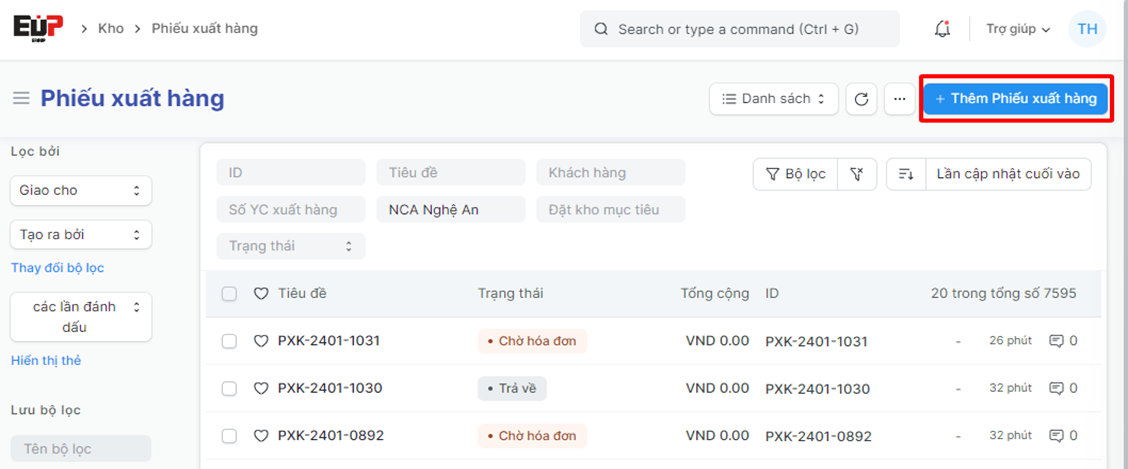Toggle the sidebar hamburger icon

pyautogui.click(x=20, y=98)
